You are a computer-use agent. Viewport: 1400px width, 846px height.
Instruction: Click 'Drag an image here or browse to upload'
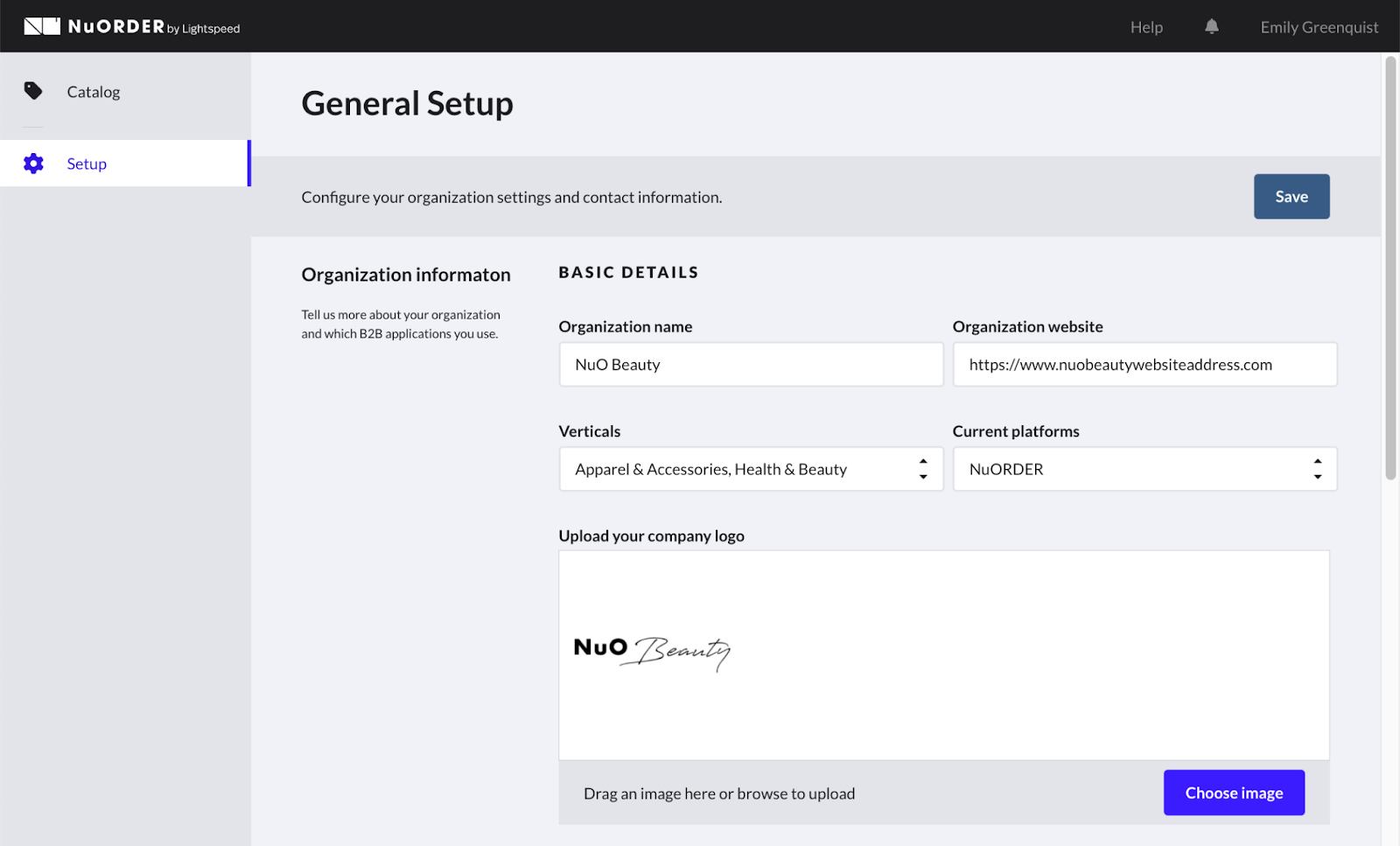(x=719, y=794)
